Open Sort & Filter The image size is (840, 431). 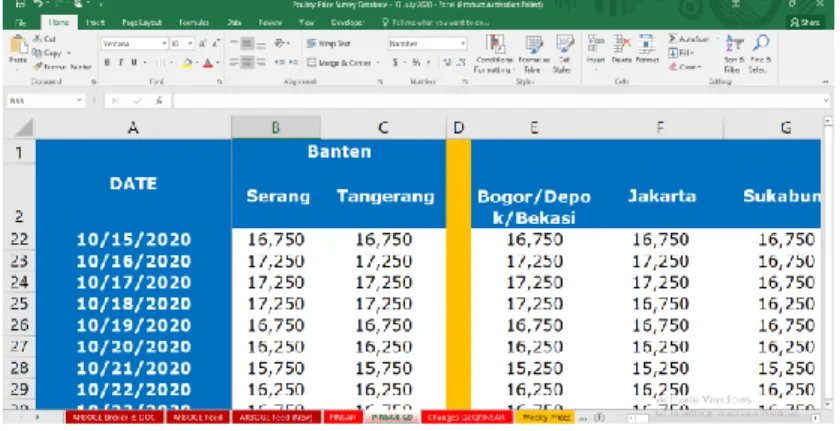click(734, 54)
